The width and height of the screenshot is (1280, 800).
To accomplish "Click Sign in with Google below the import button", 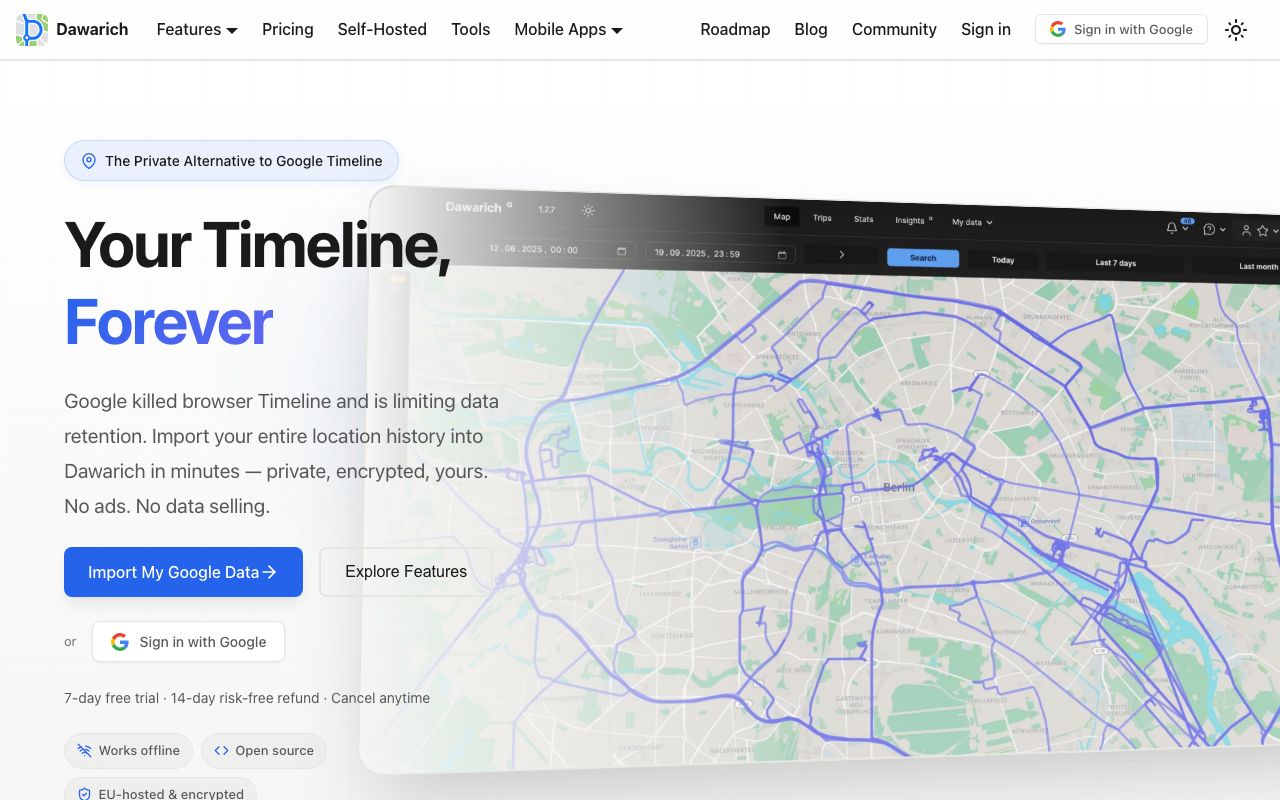I will pyautogui.click(x=188, y=642).
